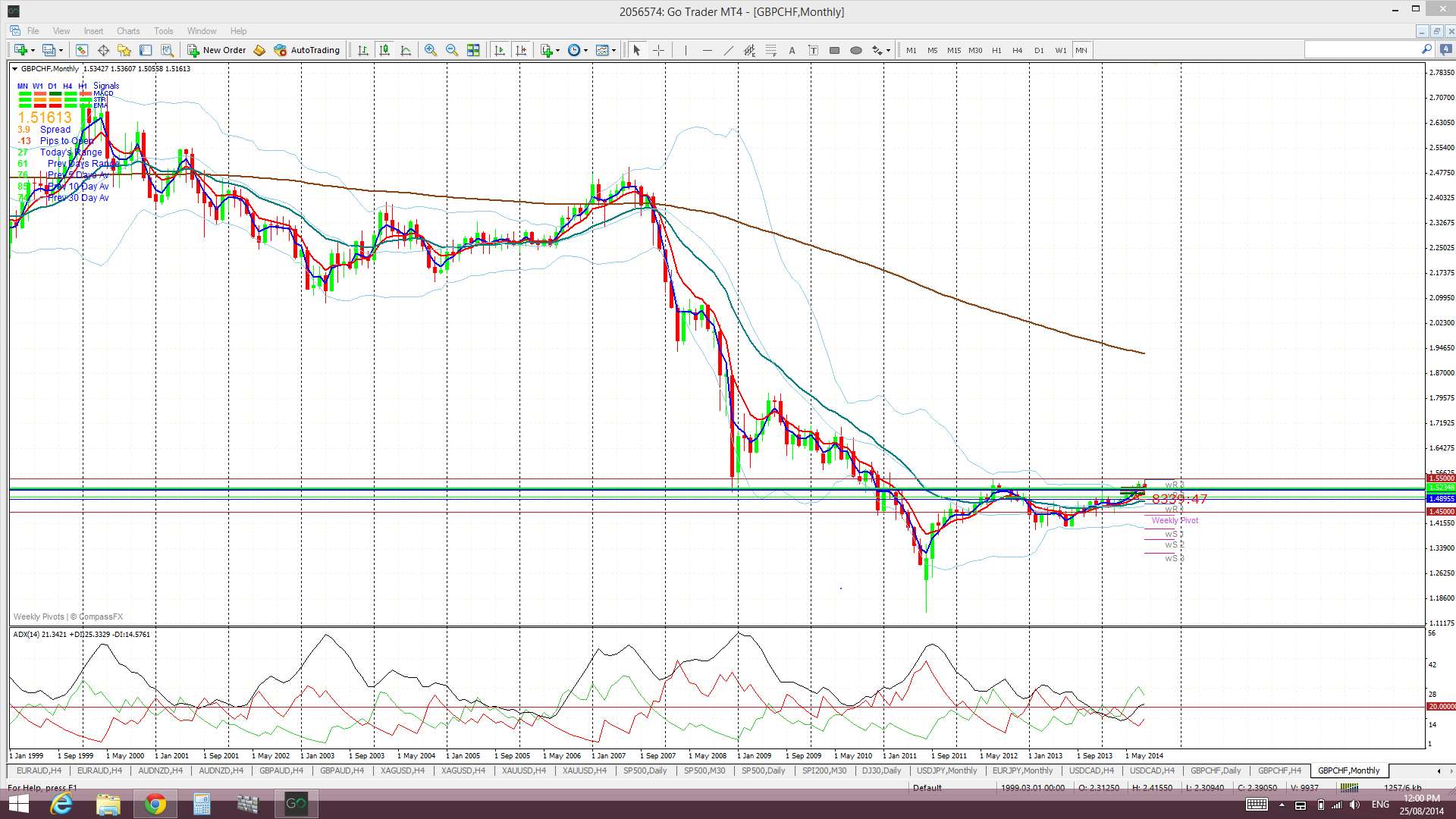Open the Strategy Tester magnifier icon
The image size is (1456, 819).
(168, 50)
